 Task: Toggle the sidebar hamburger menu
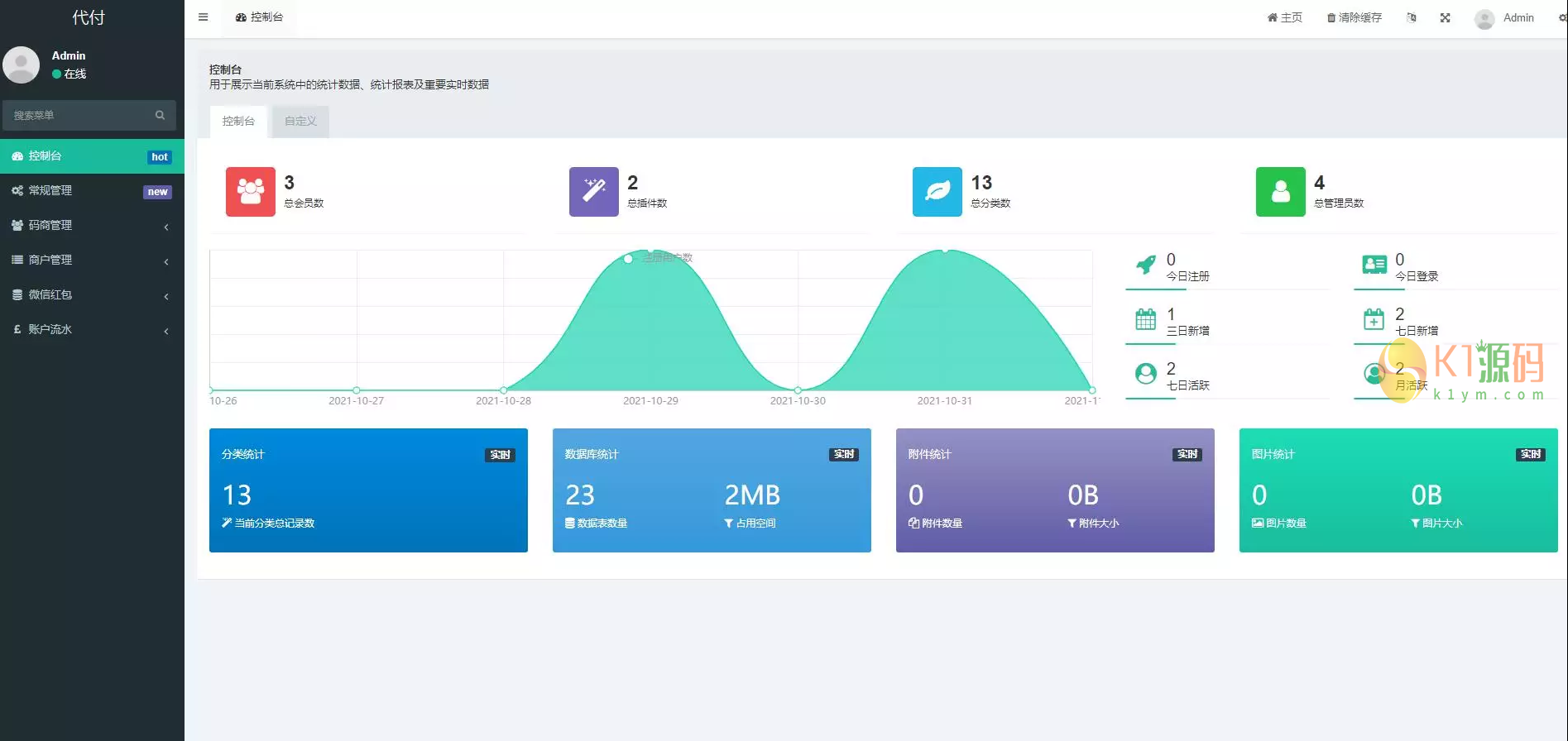pyautogui.click(x=203, y=17)
